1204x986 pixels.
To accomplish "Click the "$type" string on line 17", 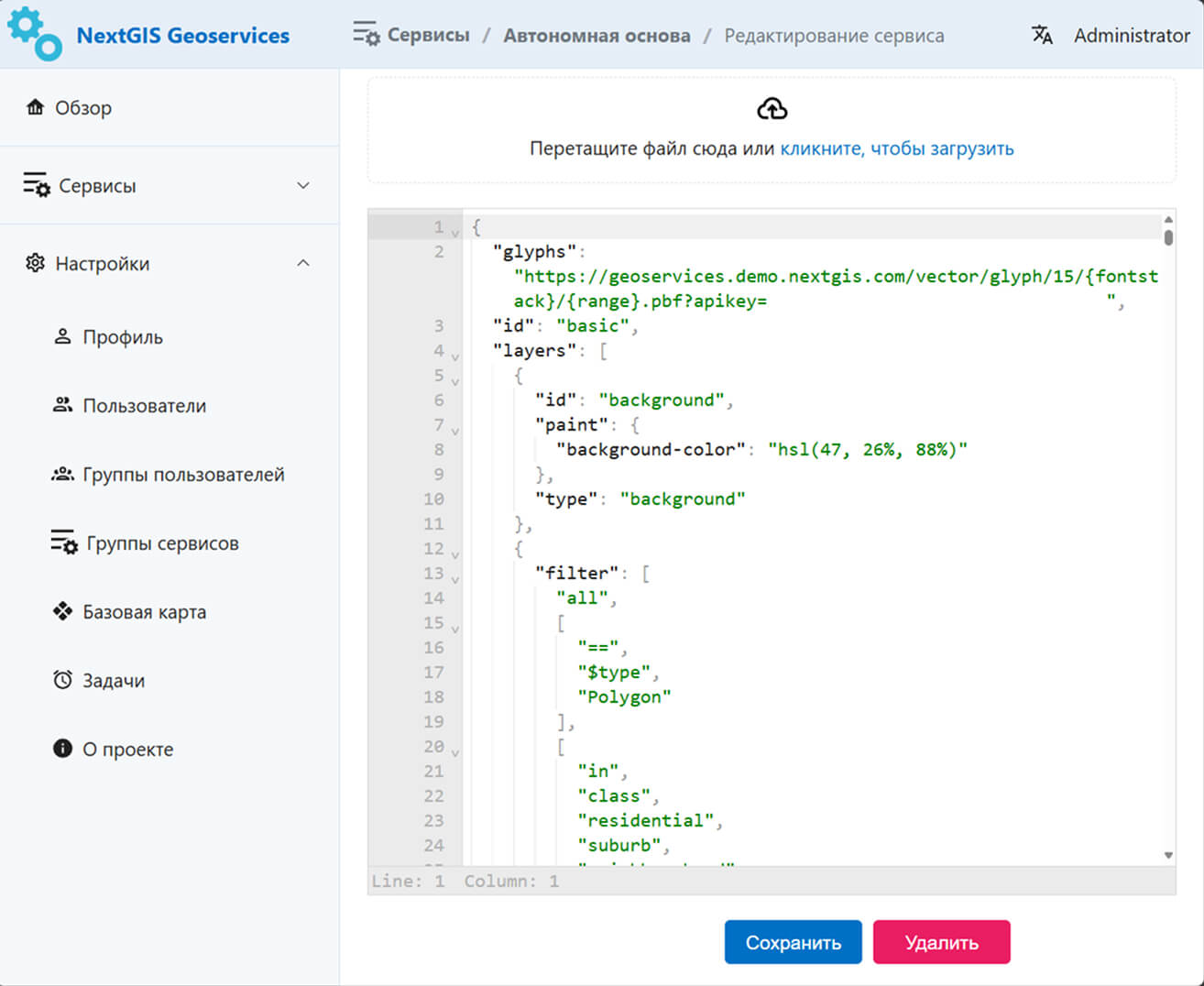I will [x=614, y=672].
